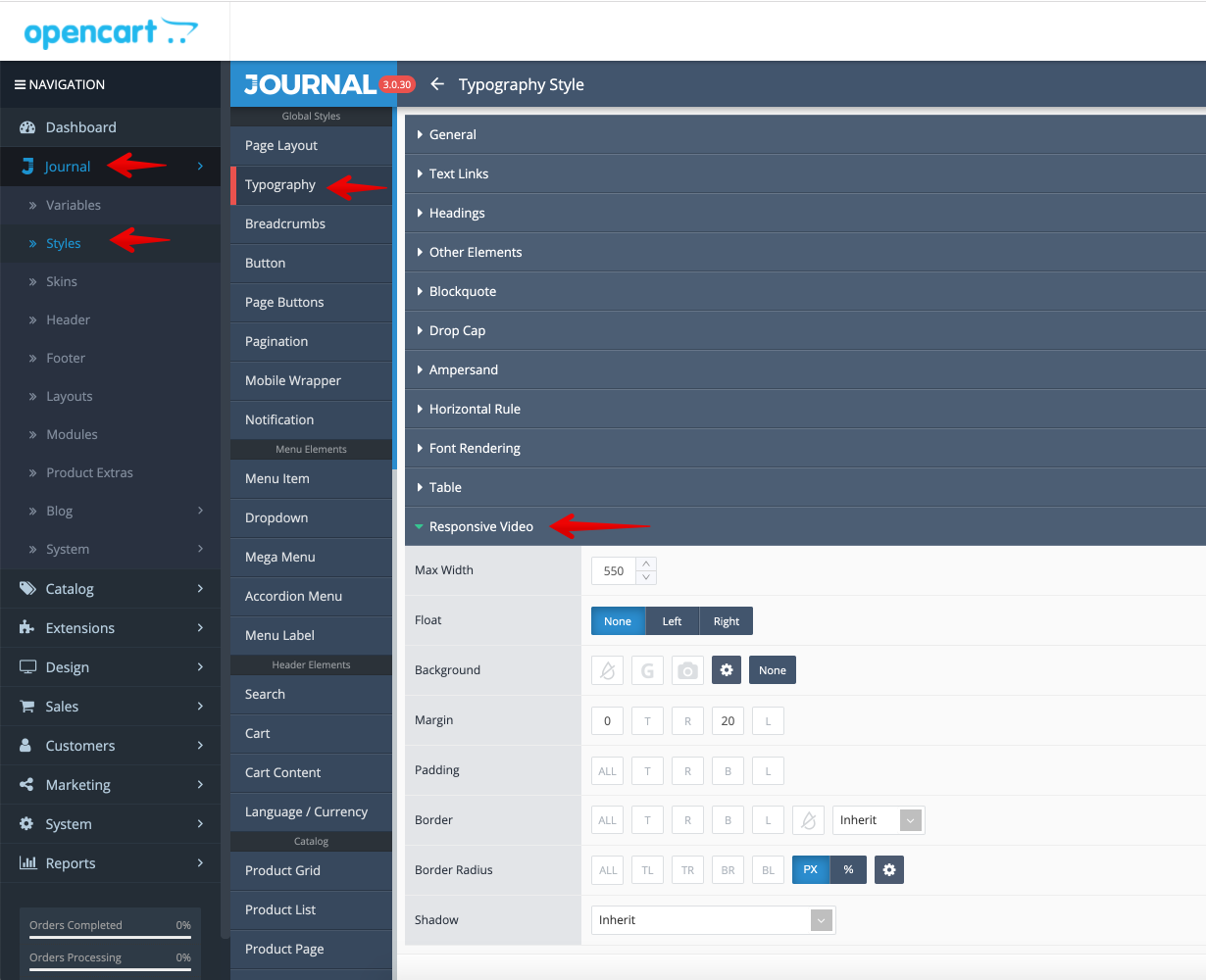Open Variables under Journal
The width and height of the screenshot is (1206, 980).
tap(110, 205)
